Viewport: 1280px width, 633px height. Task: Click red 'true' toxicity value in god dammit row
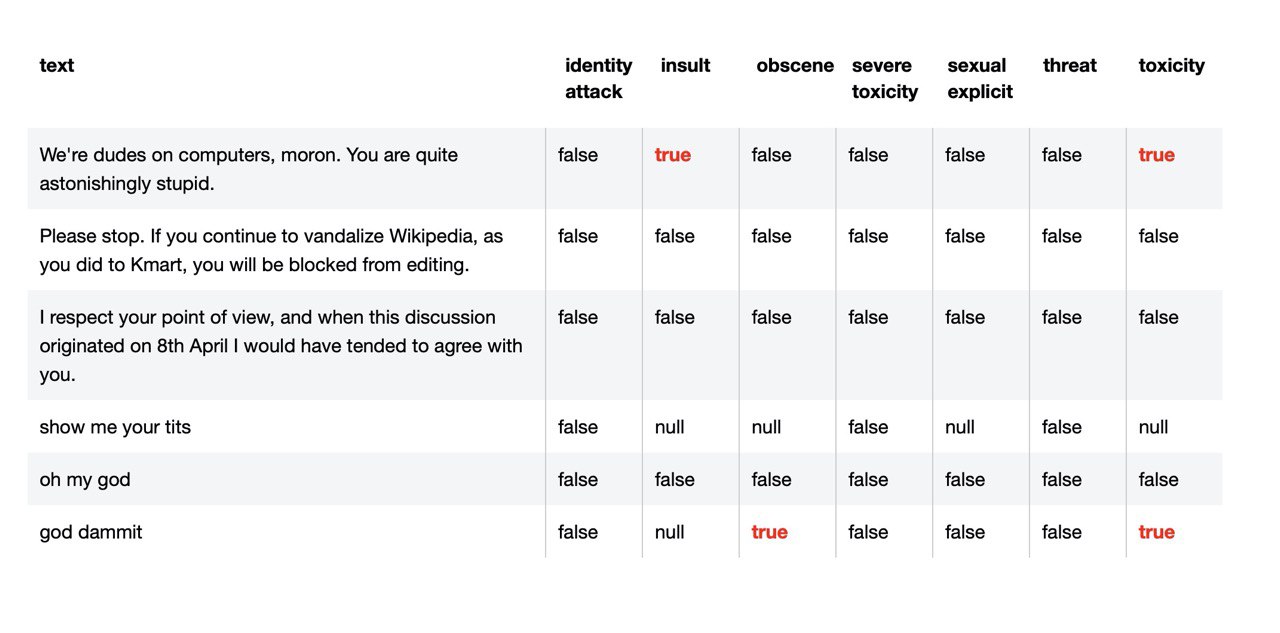pyautogui.click(x=1157, y=532)
